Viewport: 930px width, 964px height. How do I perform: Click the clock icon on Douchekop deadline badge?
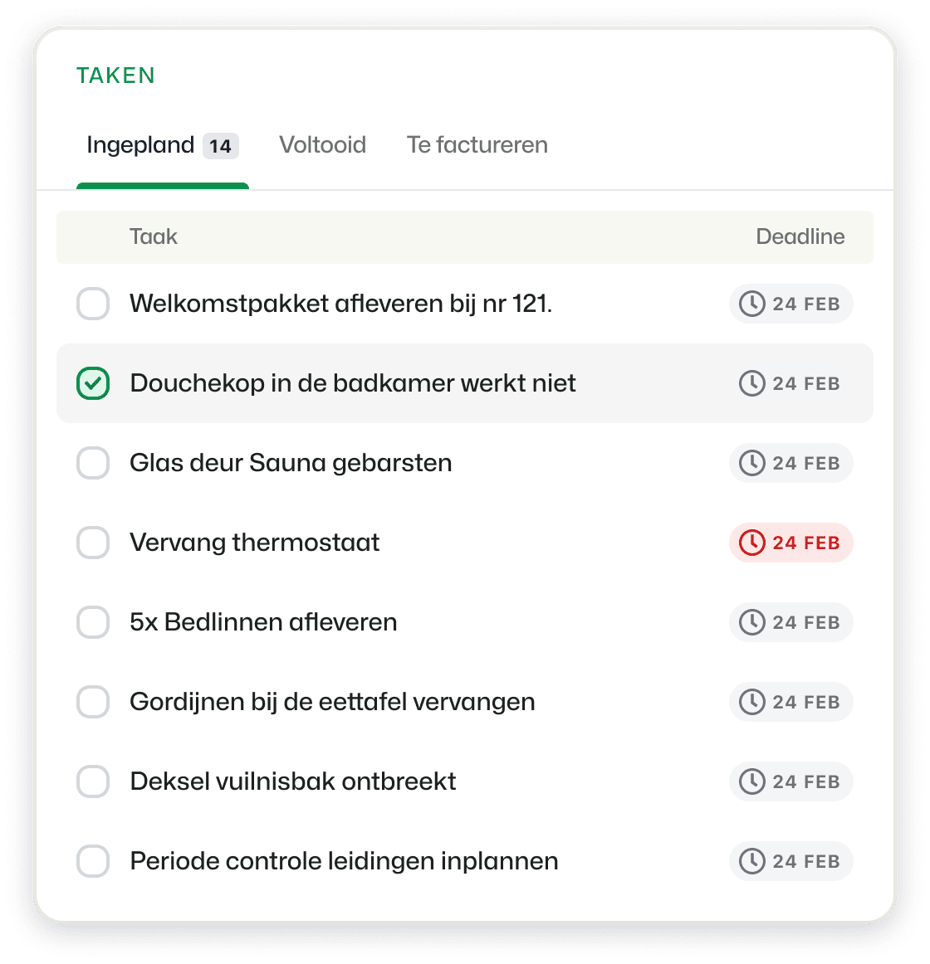tap(751, 383)
